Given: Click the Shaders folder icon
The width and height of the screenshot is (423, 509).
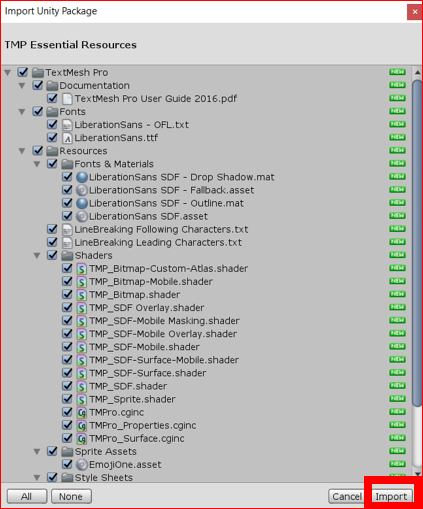Looking at the screenshot, I should click(x=67, y=255).
